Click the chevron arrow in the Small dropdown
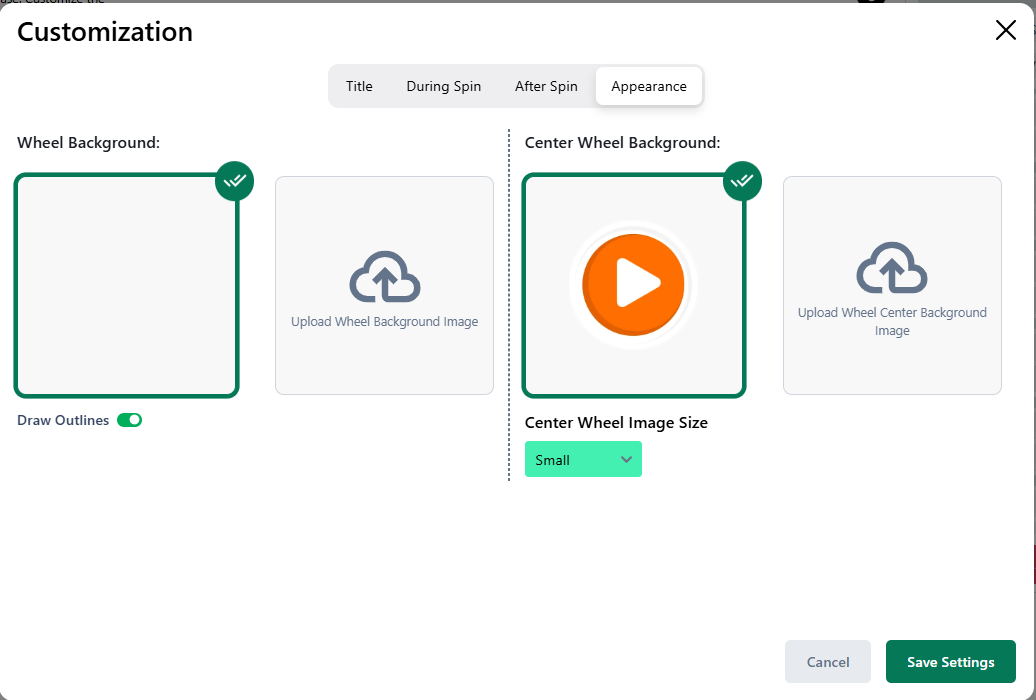This screenshot has height=700, width=1036. tap(627, 460)
